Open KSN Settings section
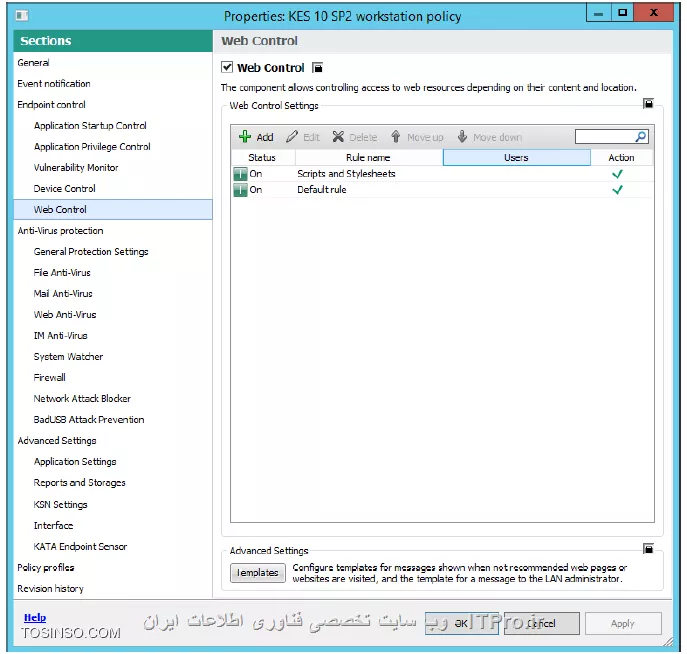Image resolution: width=687 pixels, height=654 pixels. tap(60, 505)
